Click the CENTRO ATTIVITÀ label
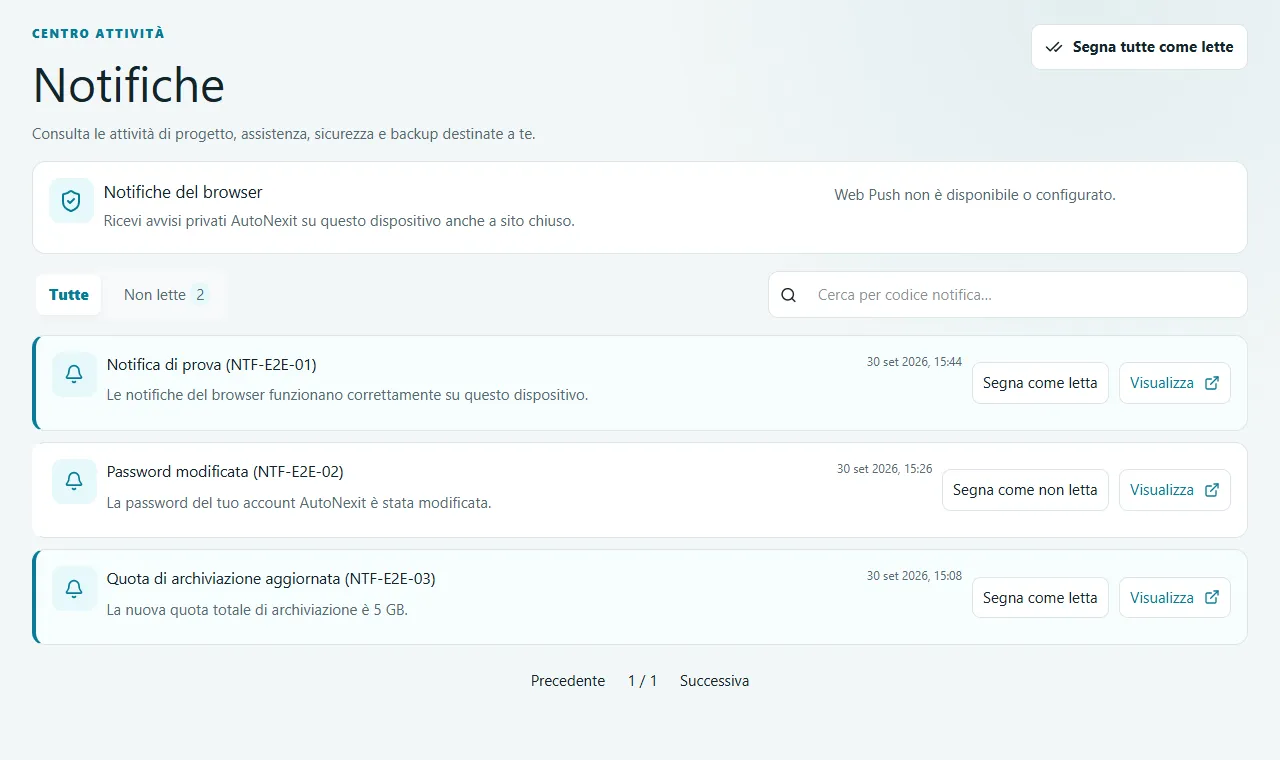The width and height of the screenshot is (1280, 760). (x=98, y=34)
